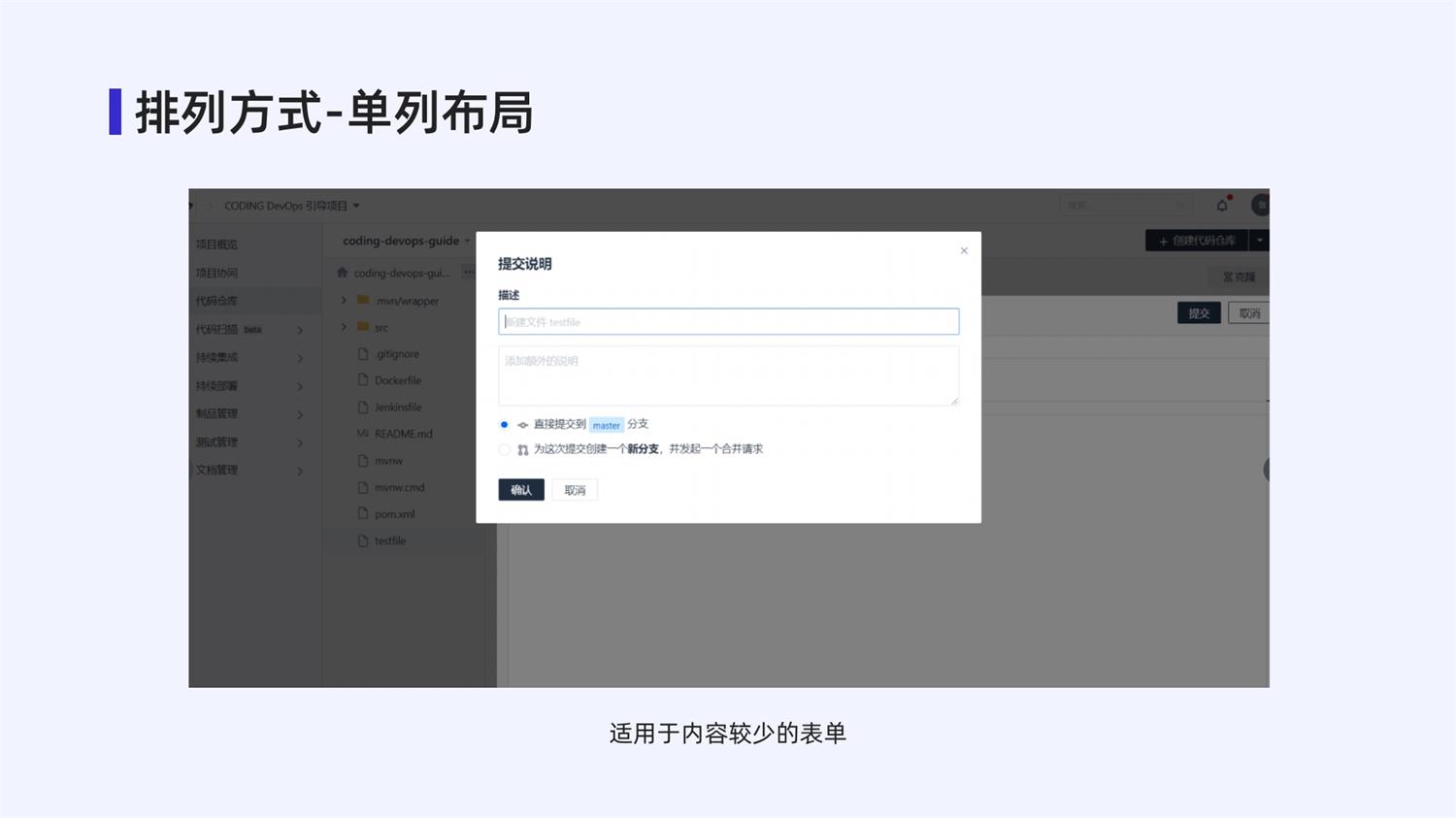Viewport: 1456px width, 818px height.
Task: Open the coding-devops-guide repository dropdown
Action: [467, 241]
